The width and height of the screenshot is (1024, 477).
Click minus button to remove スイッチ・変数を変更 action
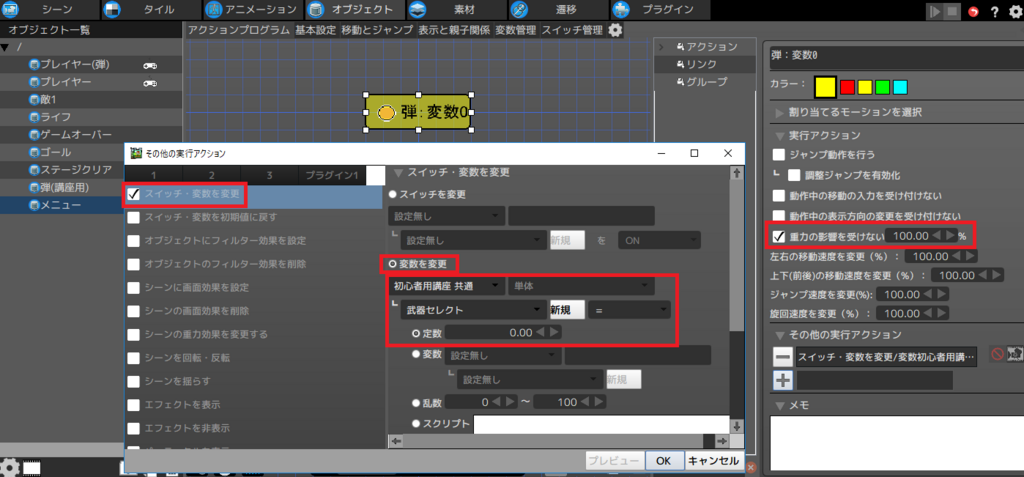[x=783, y=356]
